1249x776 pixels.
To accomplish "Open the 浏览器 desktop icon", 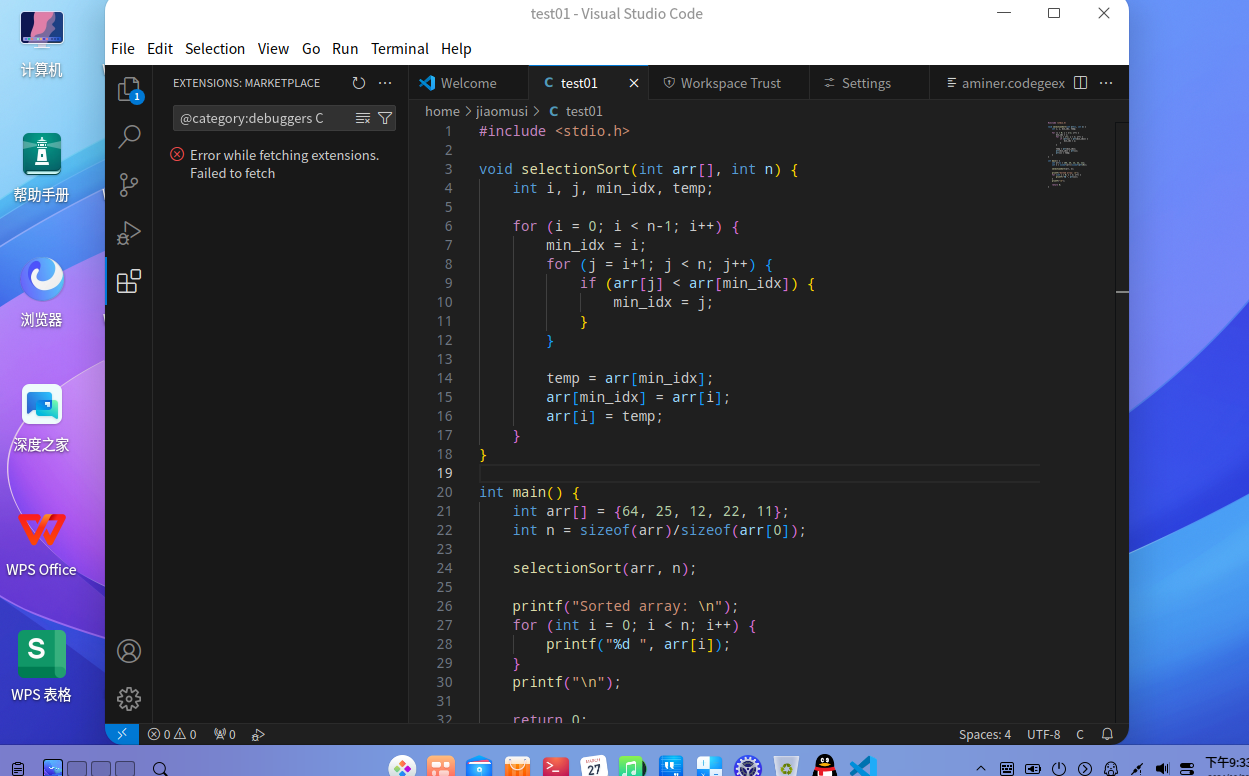I will coord(41,293).
